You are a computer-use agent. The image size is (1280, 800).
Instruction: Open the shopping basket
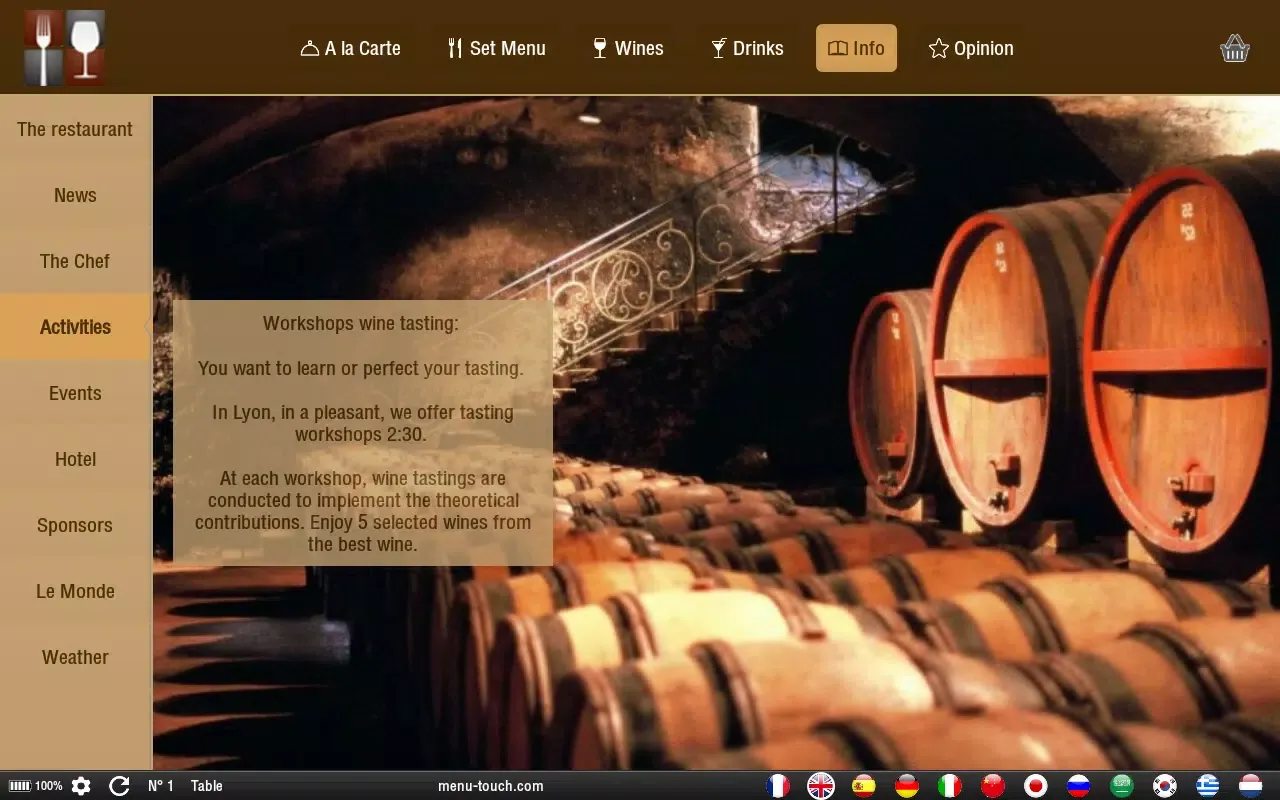point(1235,48)
